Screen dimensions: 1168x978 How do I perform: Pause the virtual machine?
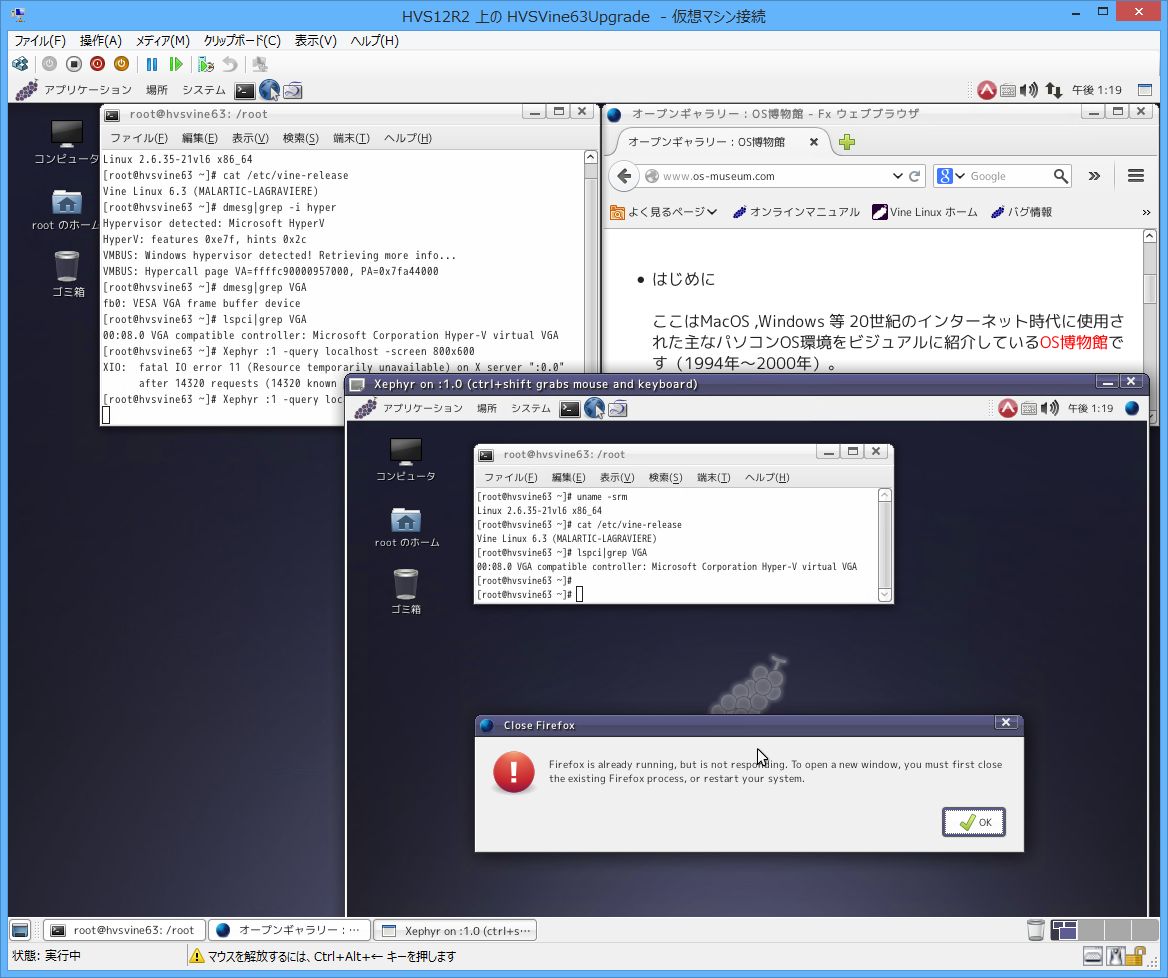coord(152,64)
